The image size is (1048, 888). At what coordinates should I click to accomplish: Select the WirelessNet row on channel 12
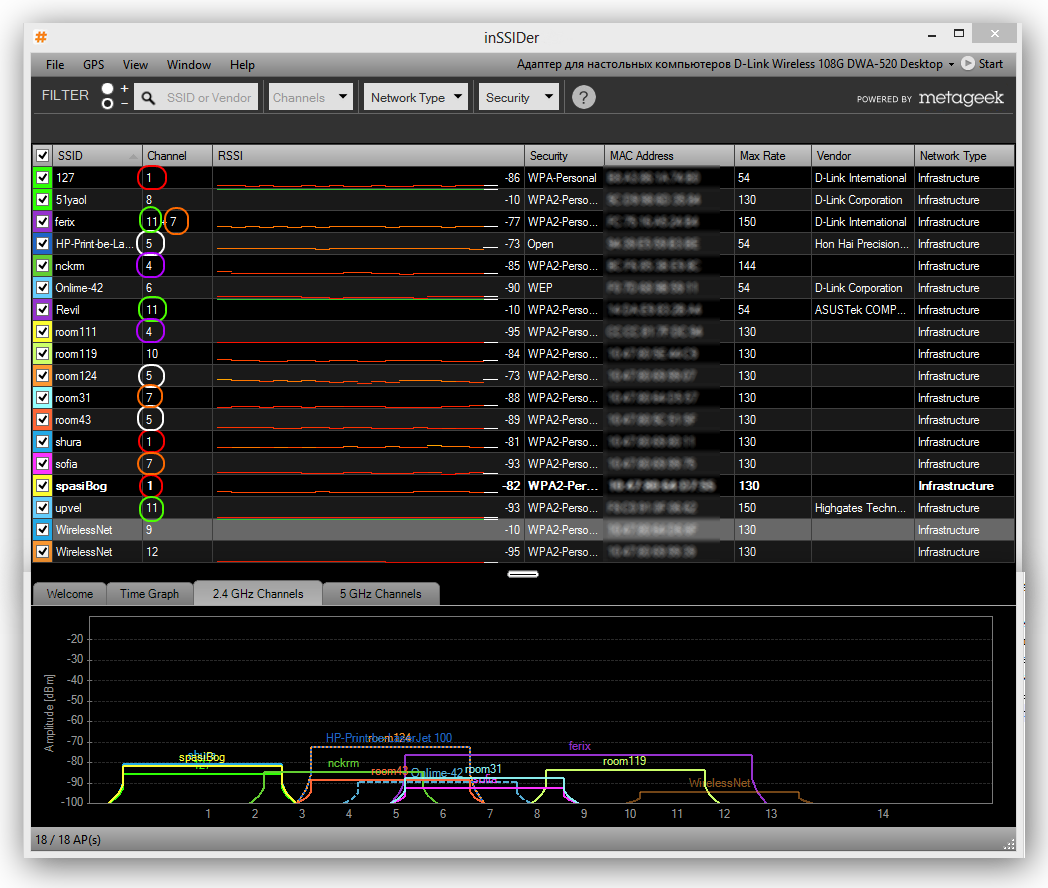click(523, 552)
